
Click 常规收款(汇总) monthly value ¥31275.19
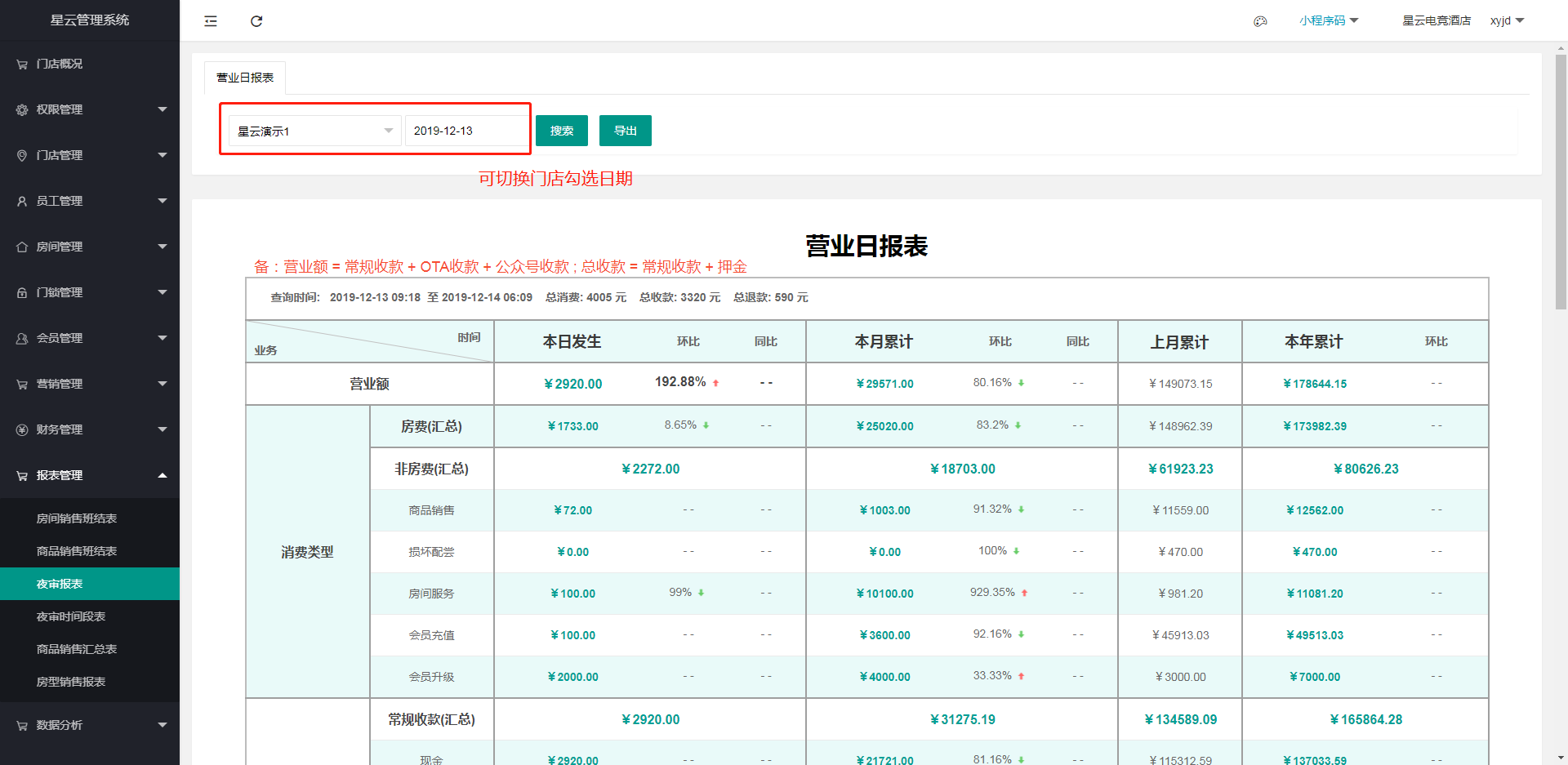(963, 719)
